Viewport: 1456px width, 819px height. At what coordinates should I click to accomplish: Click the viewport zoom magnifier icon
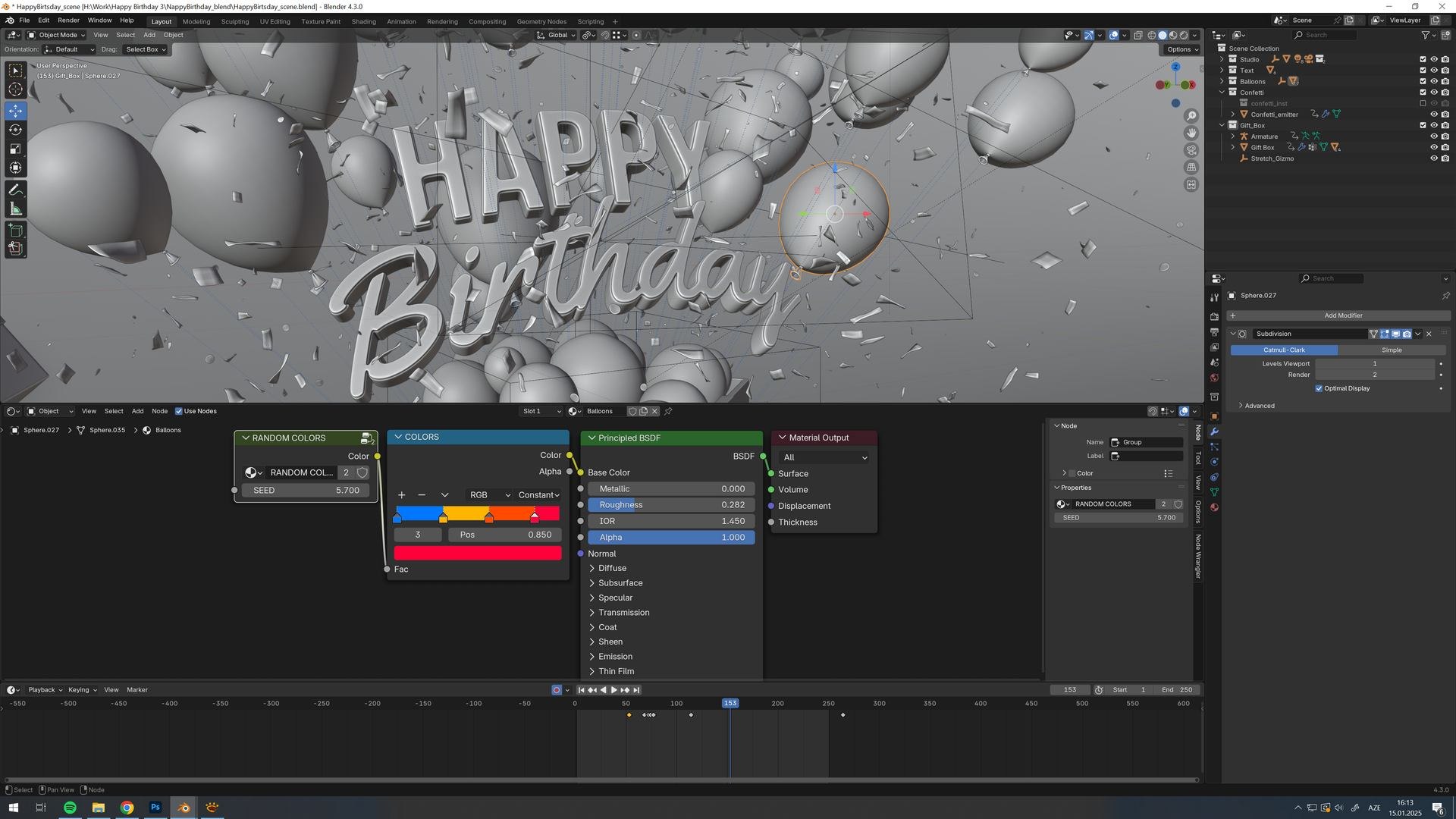[1191, 116]
